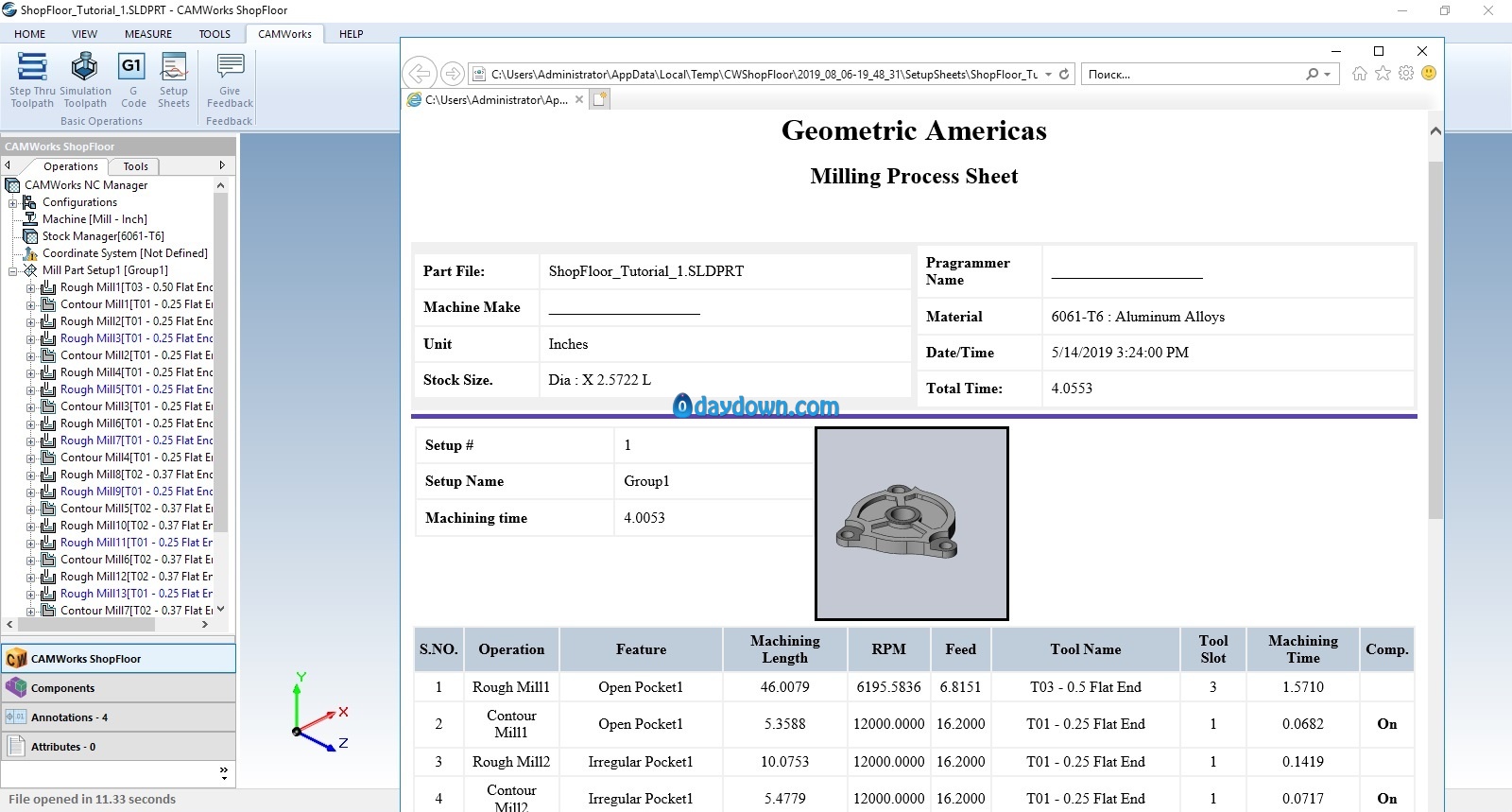Open the search provider dropdown arrow
The height and width of the screenshot is (812, 1512).
pyautogui.click(x=1327, y=74)
